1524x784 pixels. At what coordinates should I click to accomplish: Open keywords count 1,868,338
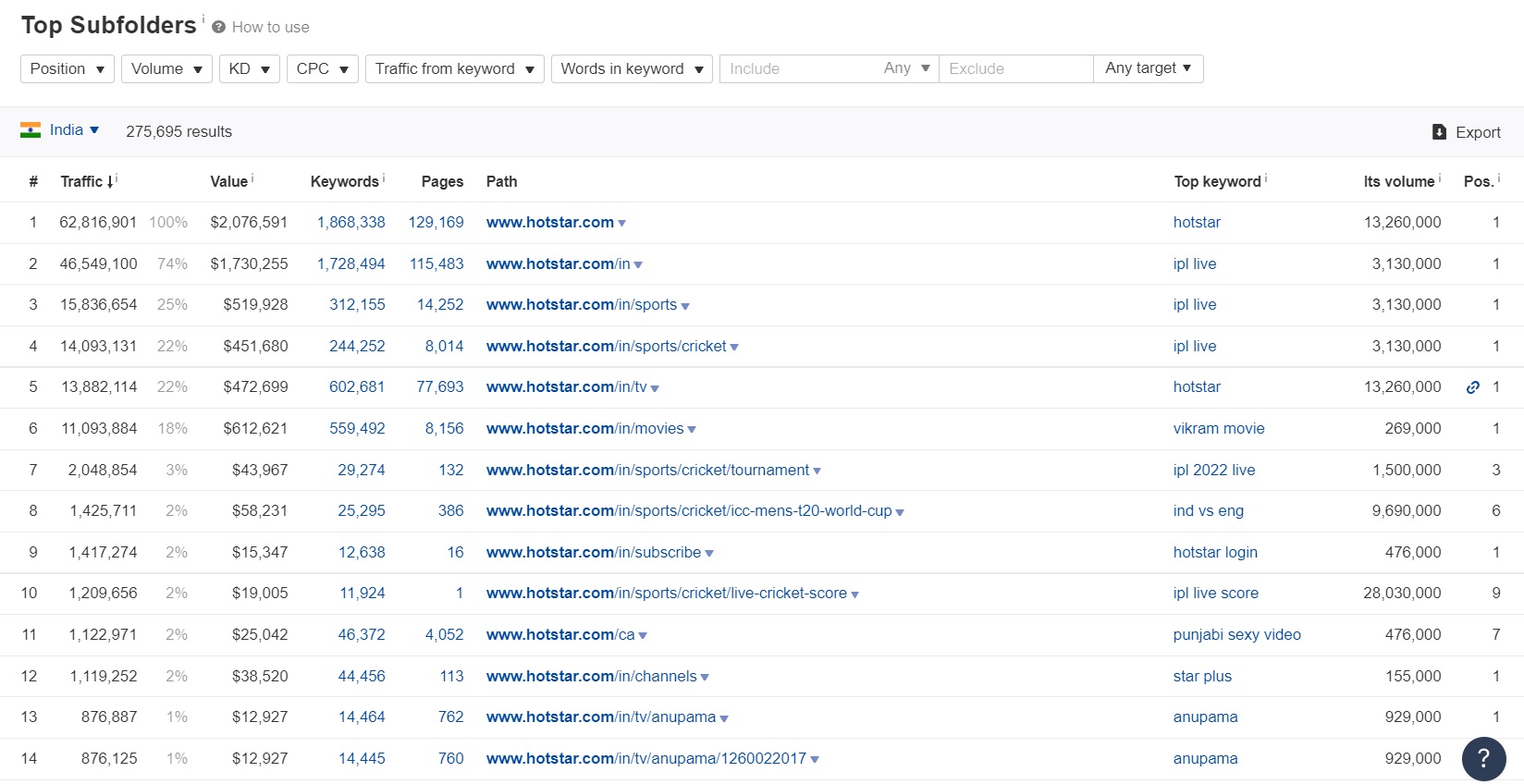coord(351,222)
